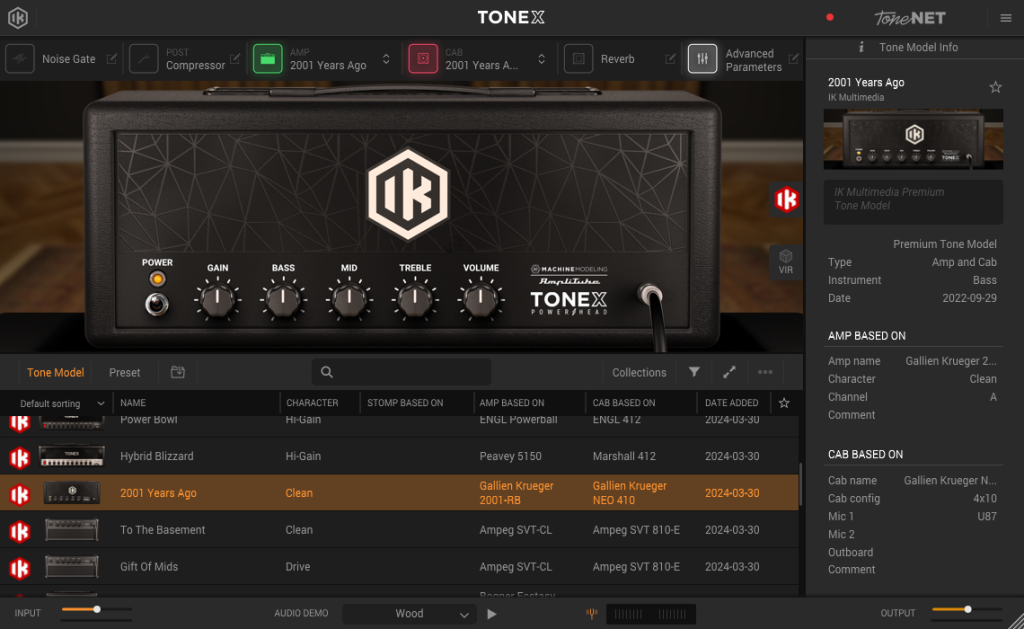Viewport: 1024px width, 629px height.
Task: Select the To The Basement row
Action: pyautogui.click(x=399, y=530)
